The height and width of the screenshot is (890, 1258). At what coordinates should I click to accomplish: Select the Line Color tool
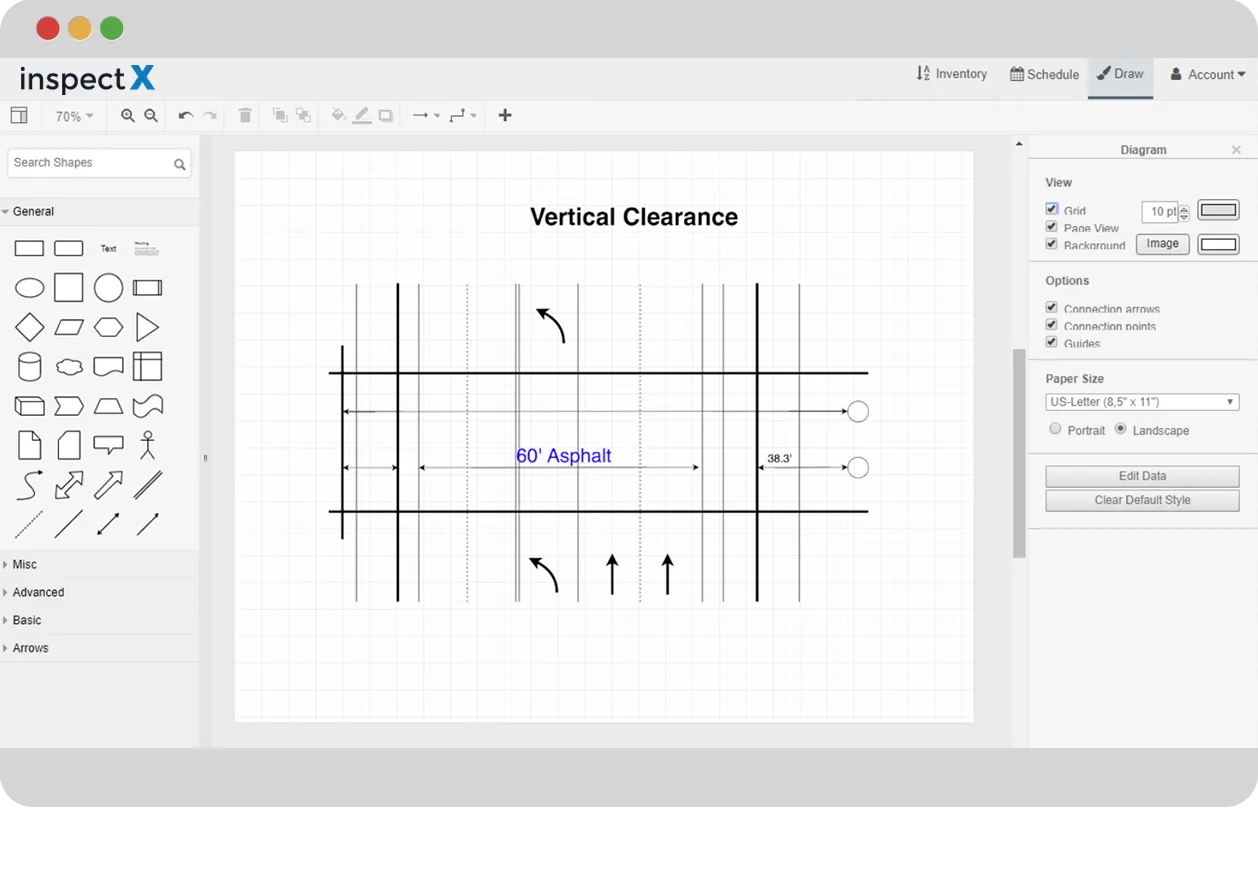(x=361, y=116)
